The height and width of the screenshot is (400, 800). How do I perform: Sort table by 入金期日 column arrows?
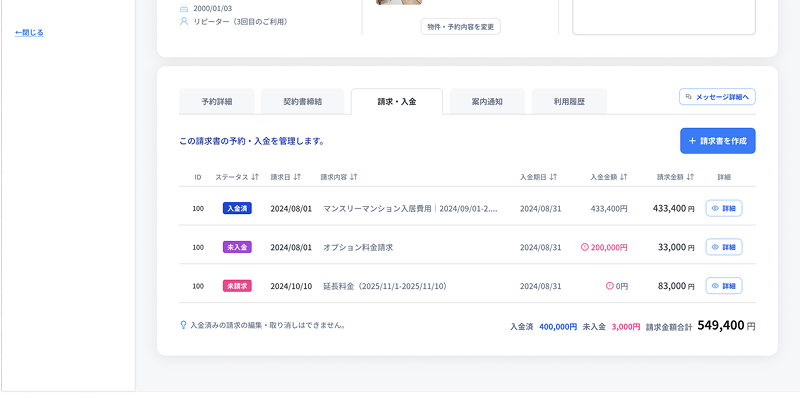(x=553, y=177)
